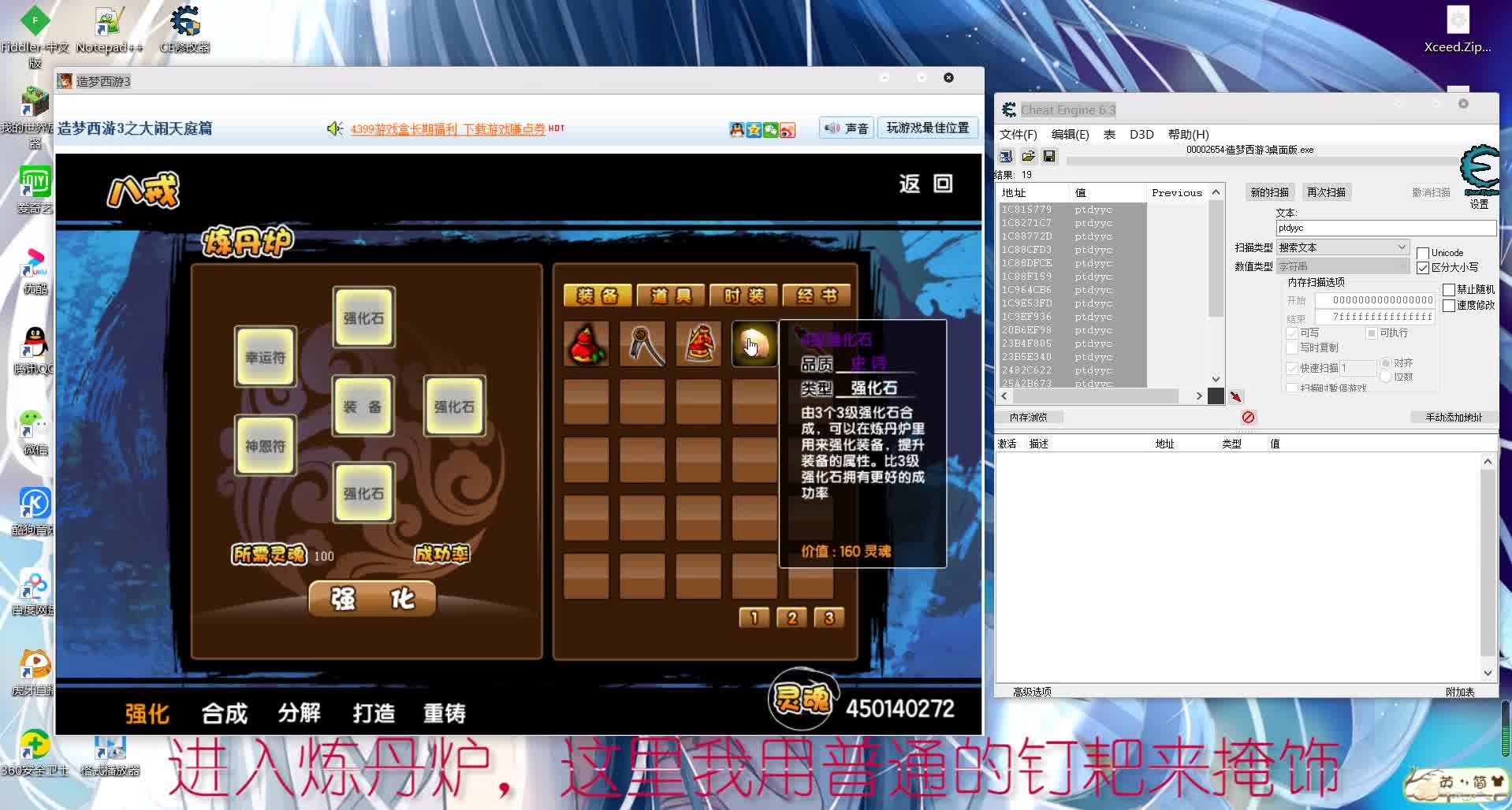The width and height of the screenshot is (1512, 810).
Task: Toggle the 区分大小写 case sensitive checkbox
Action: (1423, 268)
